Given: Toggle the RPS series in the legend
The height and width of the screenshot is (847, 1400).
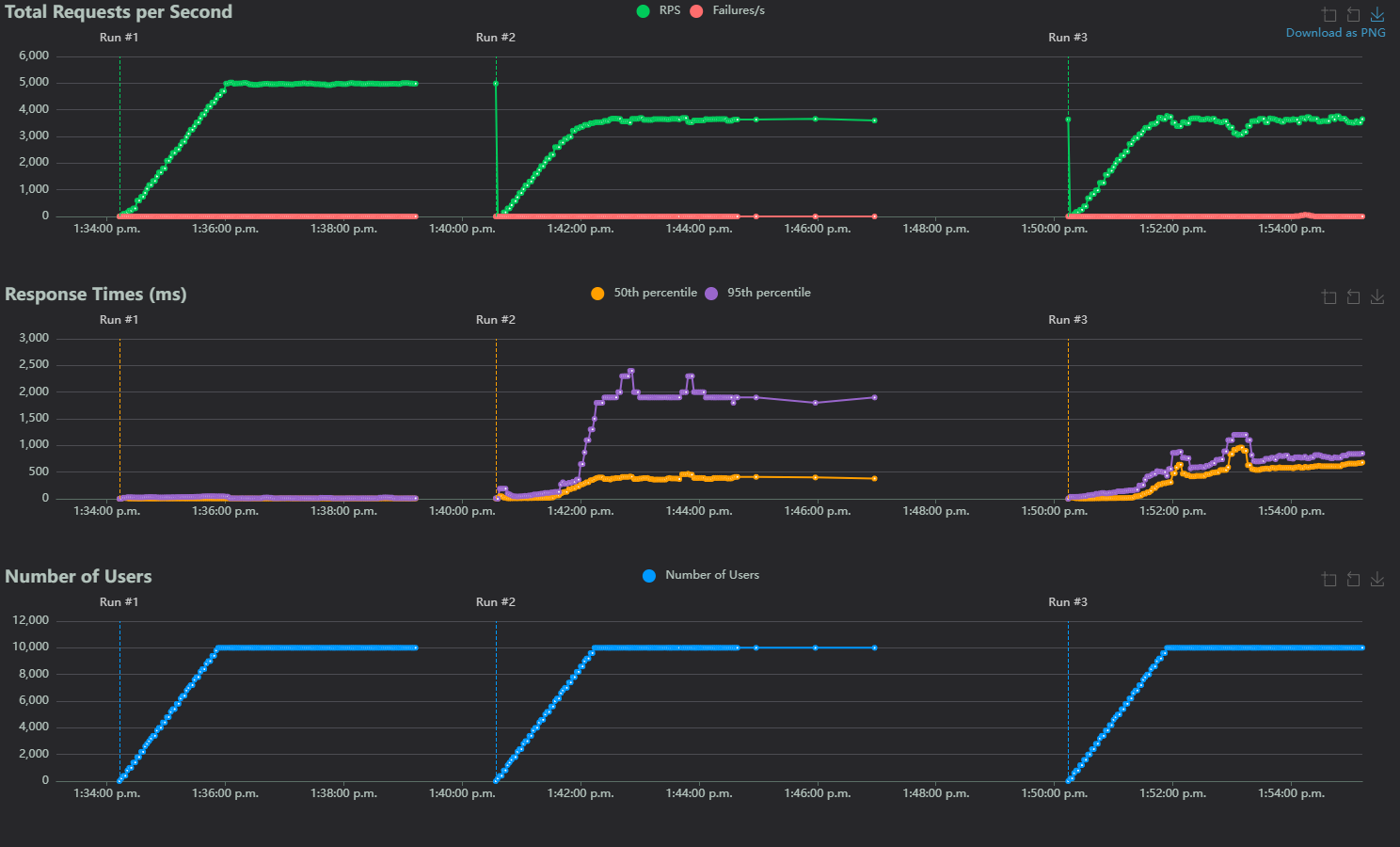Looking at the screenshot, I should 659,10.
